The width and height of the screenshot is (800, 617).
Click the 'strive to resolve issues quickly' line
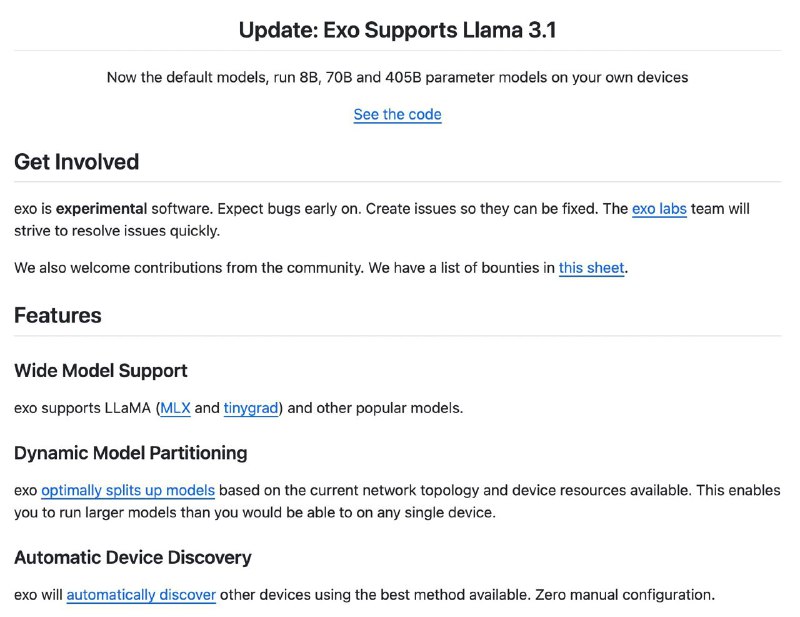click(x=117, y=231)
